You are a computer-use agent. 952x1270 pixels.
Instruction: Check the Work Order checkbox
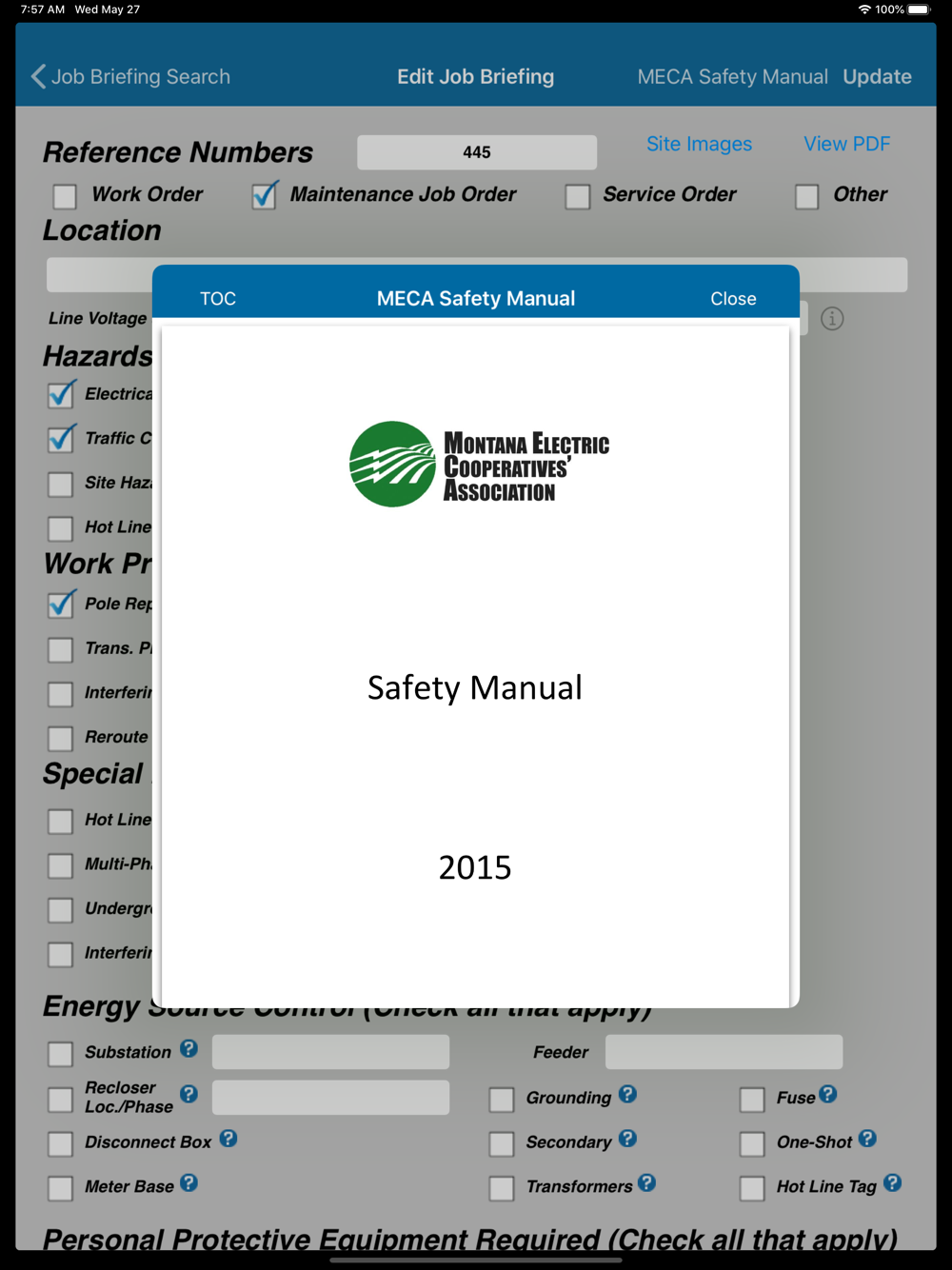65,196
